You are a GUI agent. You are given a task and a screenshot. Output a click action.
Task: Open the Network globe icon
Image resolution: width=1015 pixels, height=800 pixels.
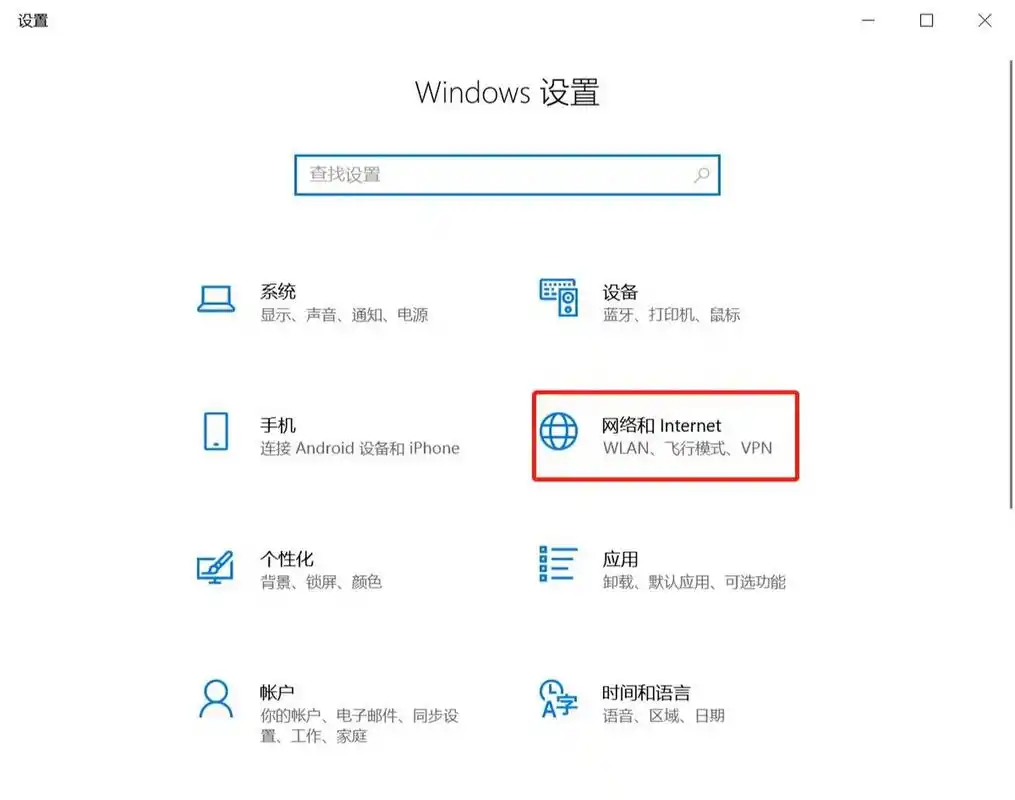(559, 431)
